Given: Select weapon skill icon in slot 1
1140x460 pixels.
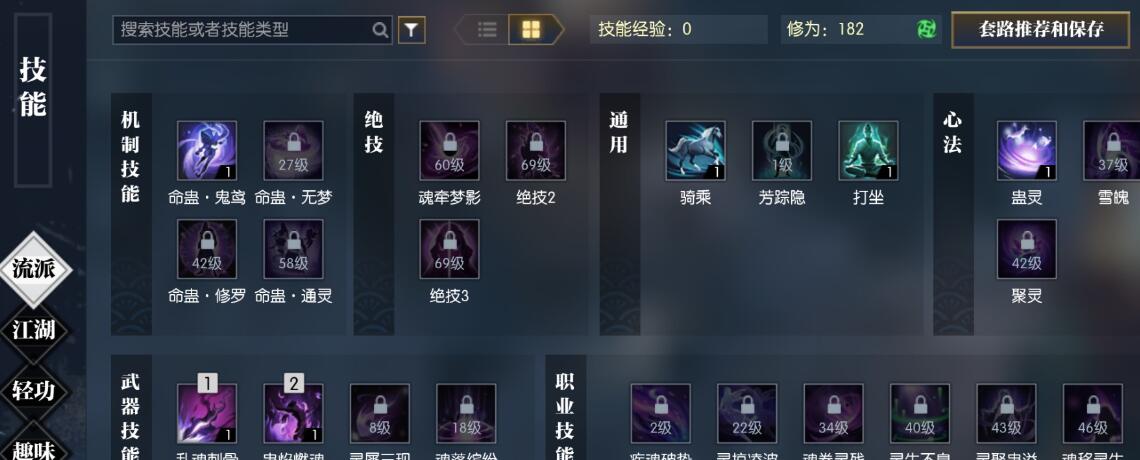Looking at the screenshot, I should click(x=206, y=413).
